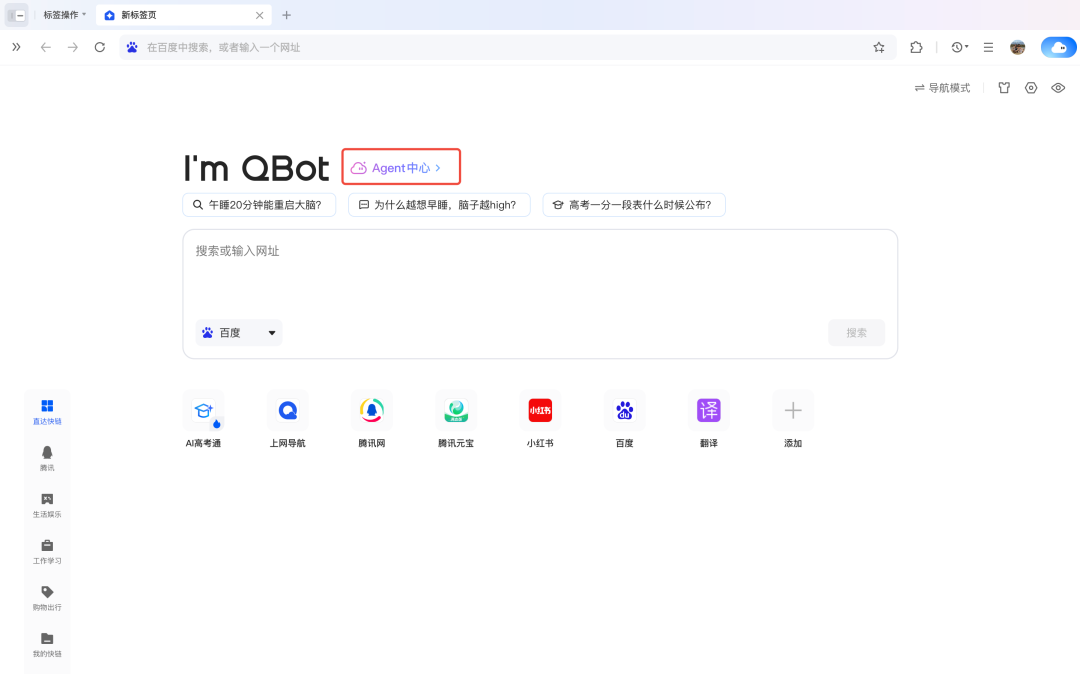Toggle 导航模式 at the top right

941,87
